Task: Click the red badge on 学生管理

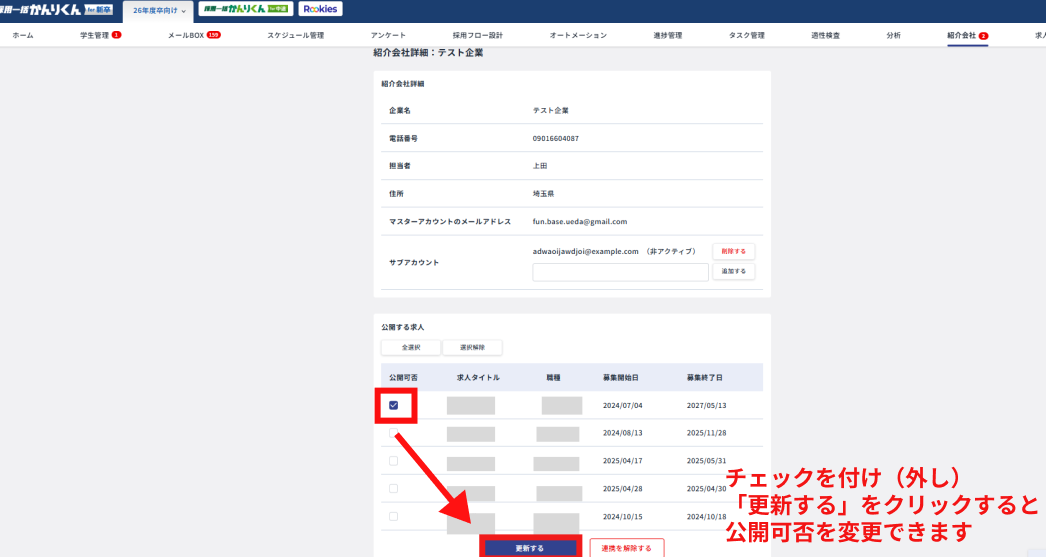Action: (x=116, y=35)
